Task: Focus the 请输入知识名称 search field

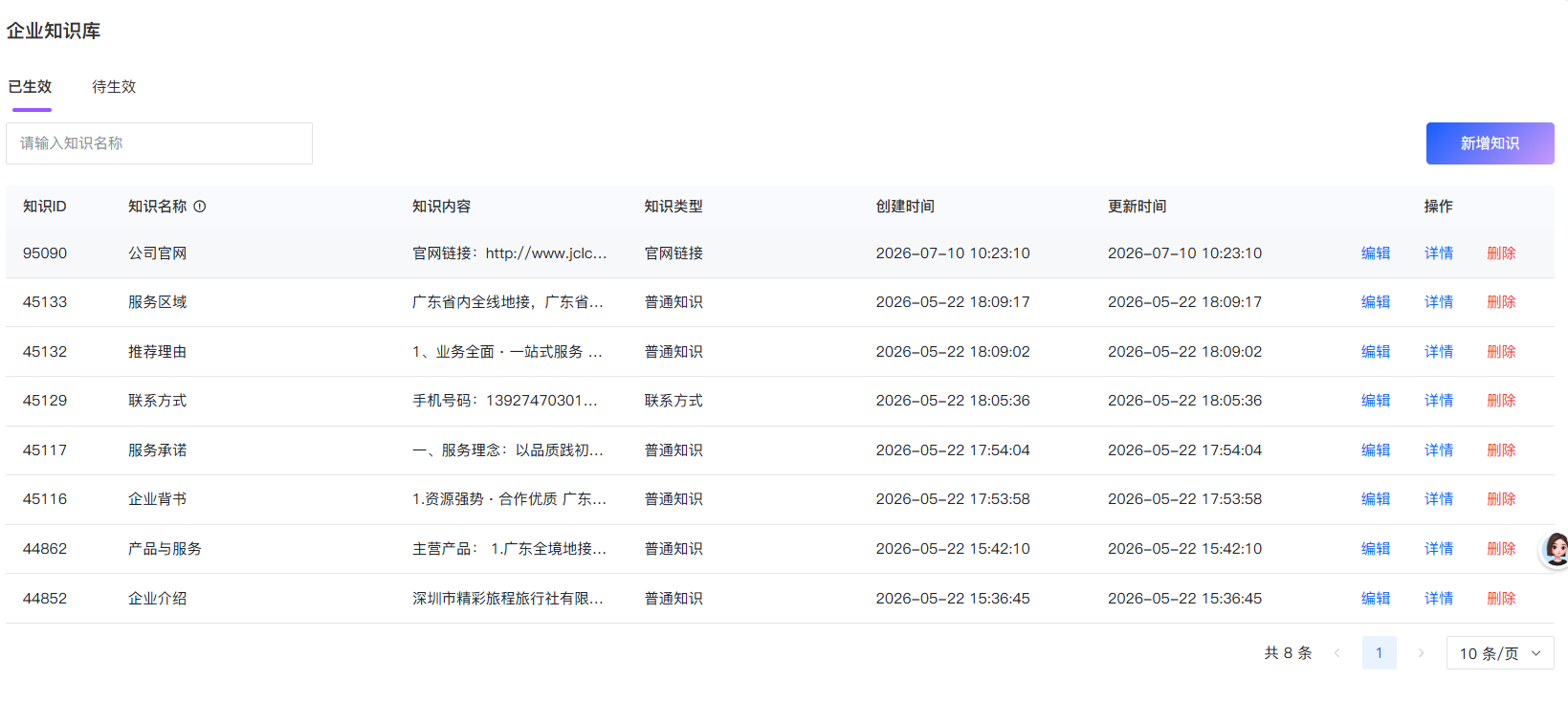Action: click(159, 143)
